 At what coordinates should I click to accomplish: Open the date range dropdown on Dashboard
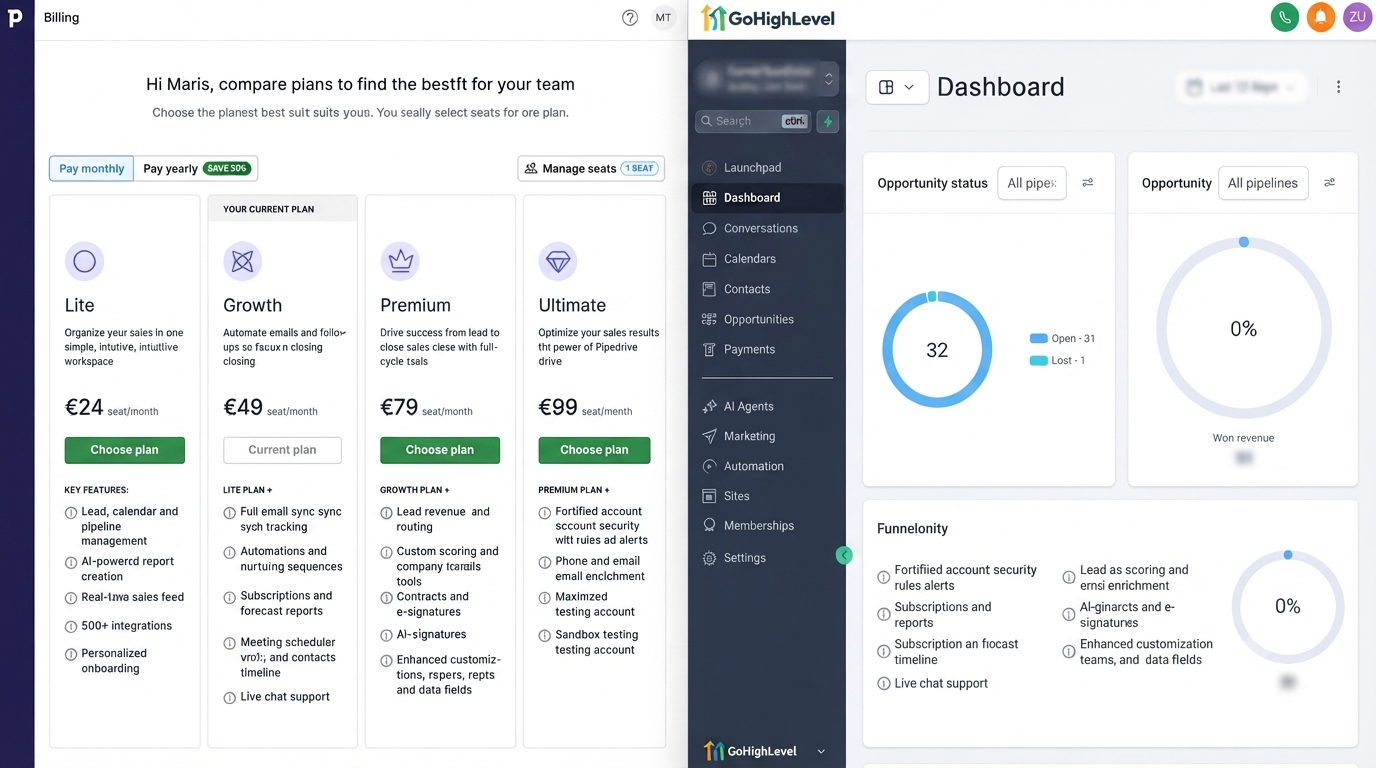click(x=1241, y=87)
